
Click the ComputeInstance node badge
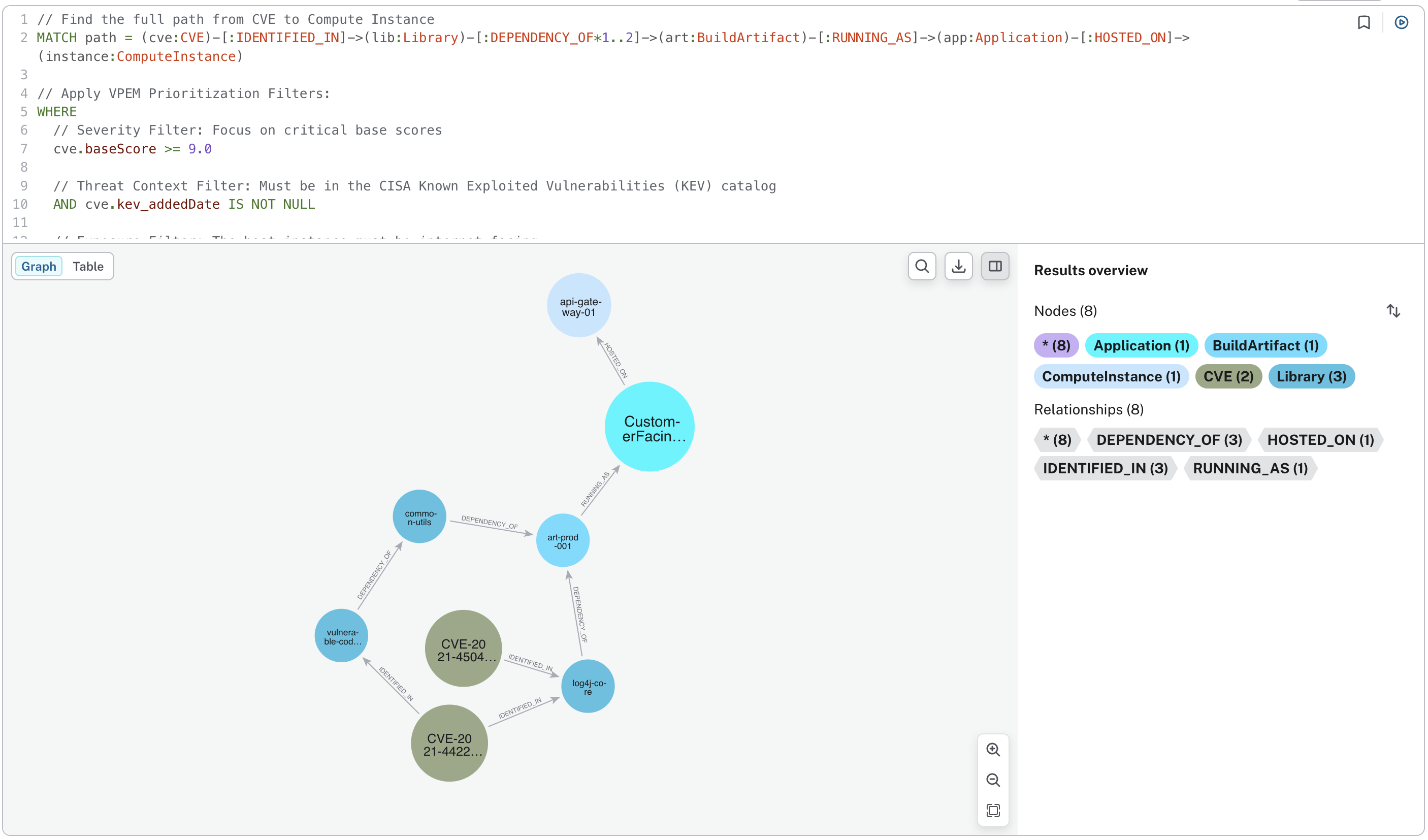1110,376
